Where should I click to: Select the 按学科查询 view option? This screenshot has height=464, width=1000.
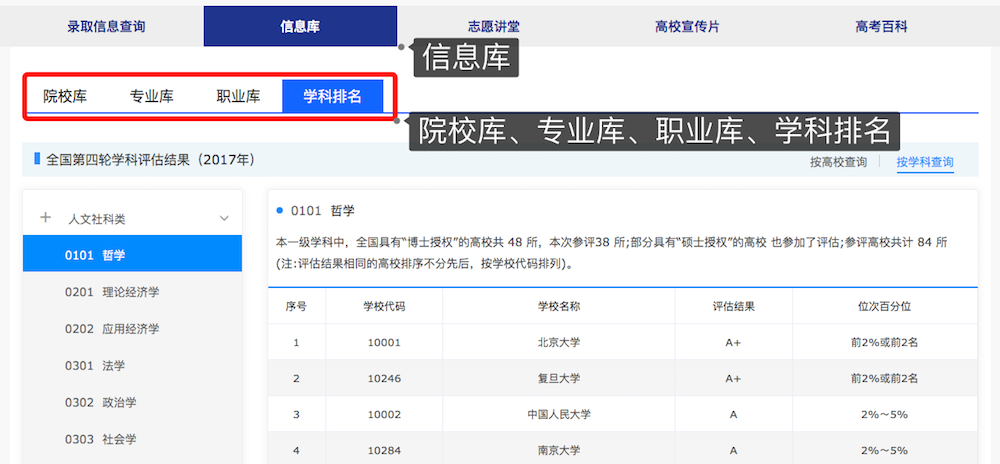[x=925, y=162]
